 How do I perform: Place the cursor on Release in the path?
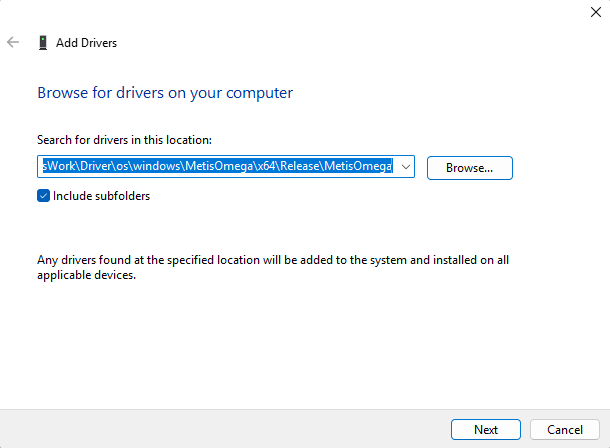pyautogui.click(x=300, y=166)
